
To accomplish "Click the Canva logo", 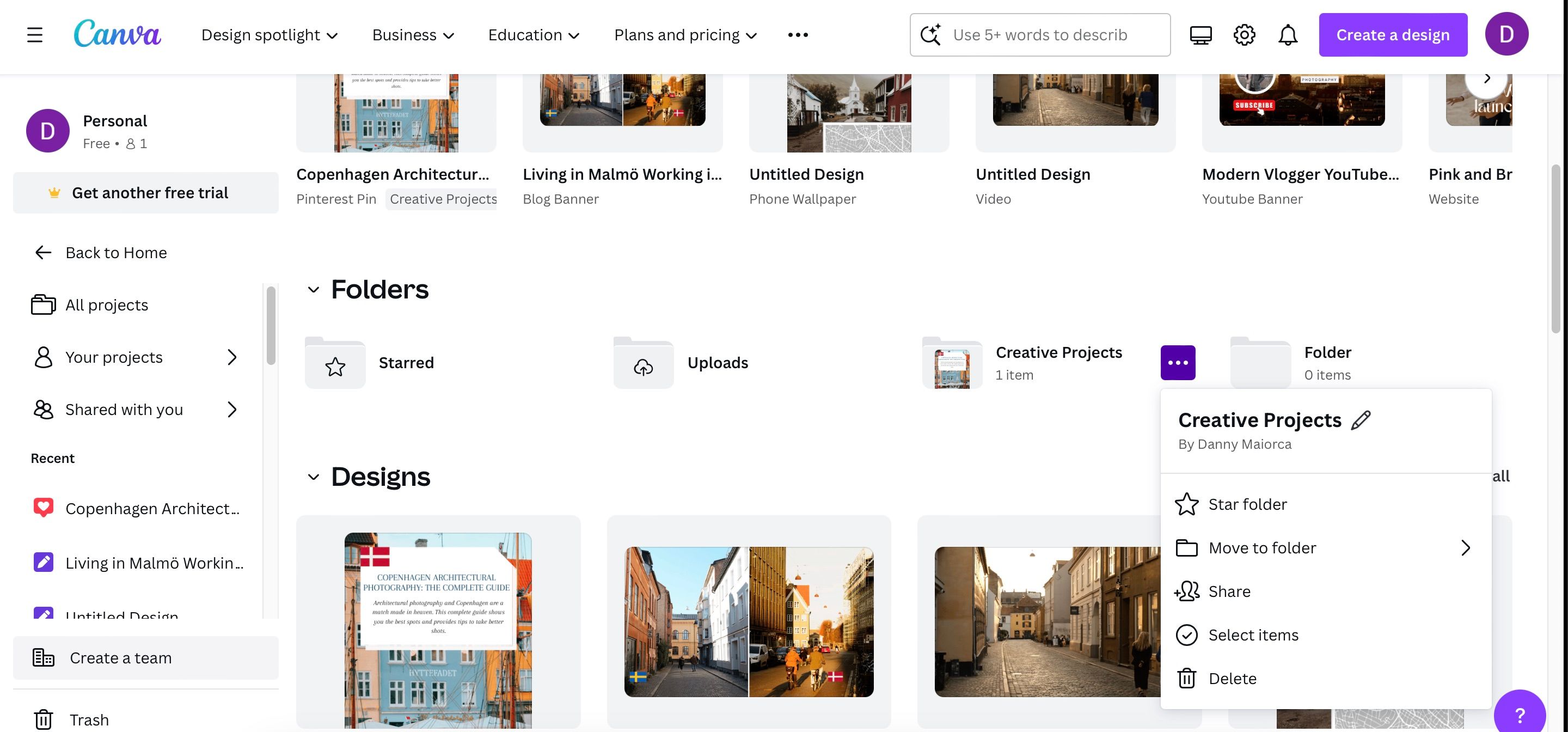I will coord(118,34).
